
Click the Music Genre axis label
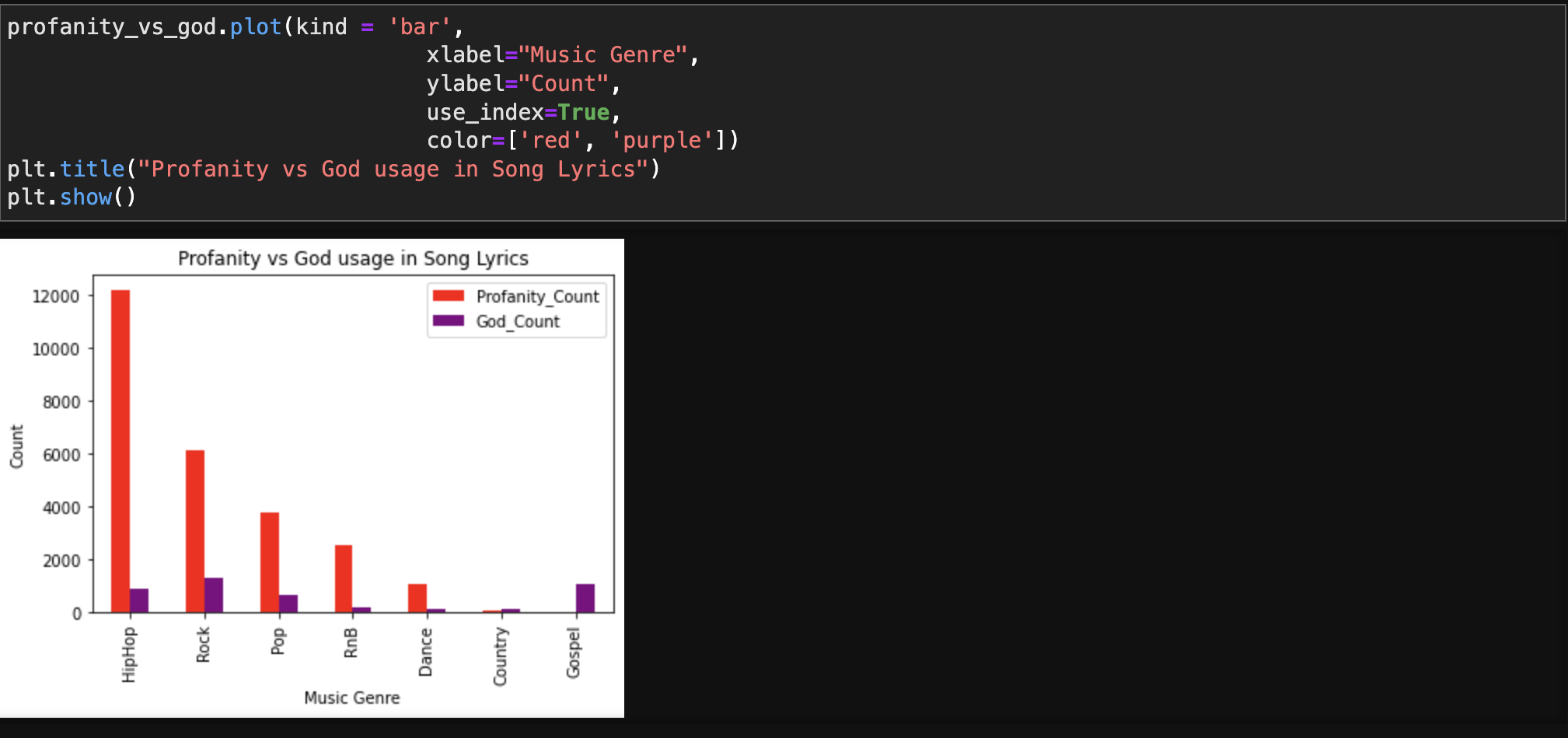coord(351,698)
